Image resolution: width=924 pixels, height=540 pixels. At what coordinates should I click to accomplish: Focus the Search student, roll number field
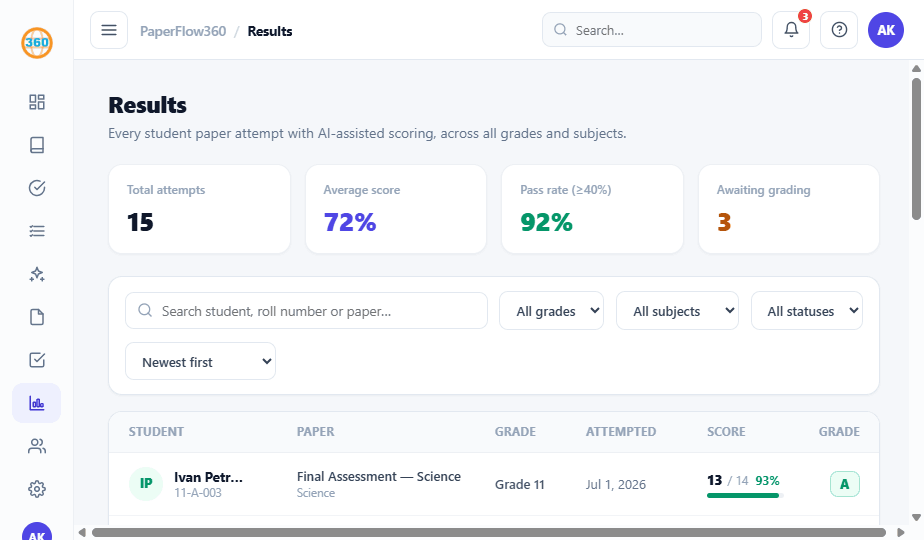306,311
